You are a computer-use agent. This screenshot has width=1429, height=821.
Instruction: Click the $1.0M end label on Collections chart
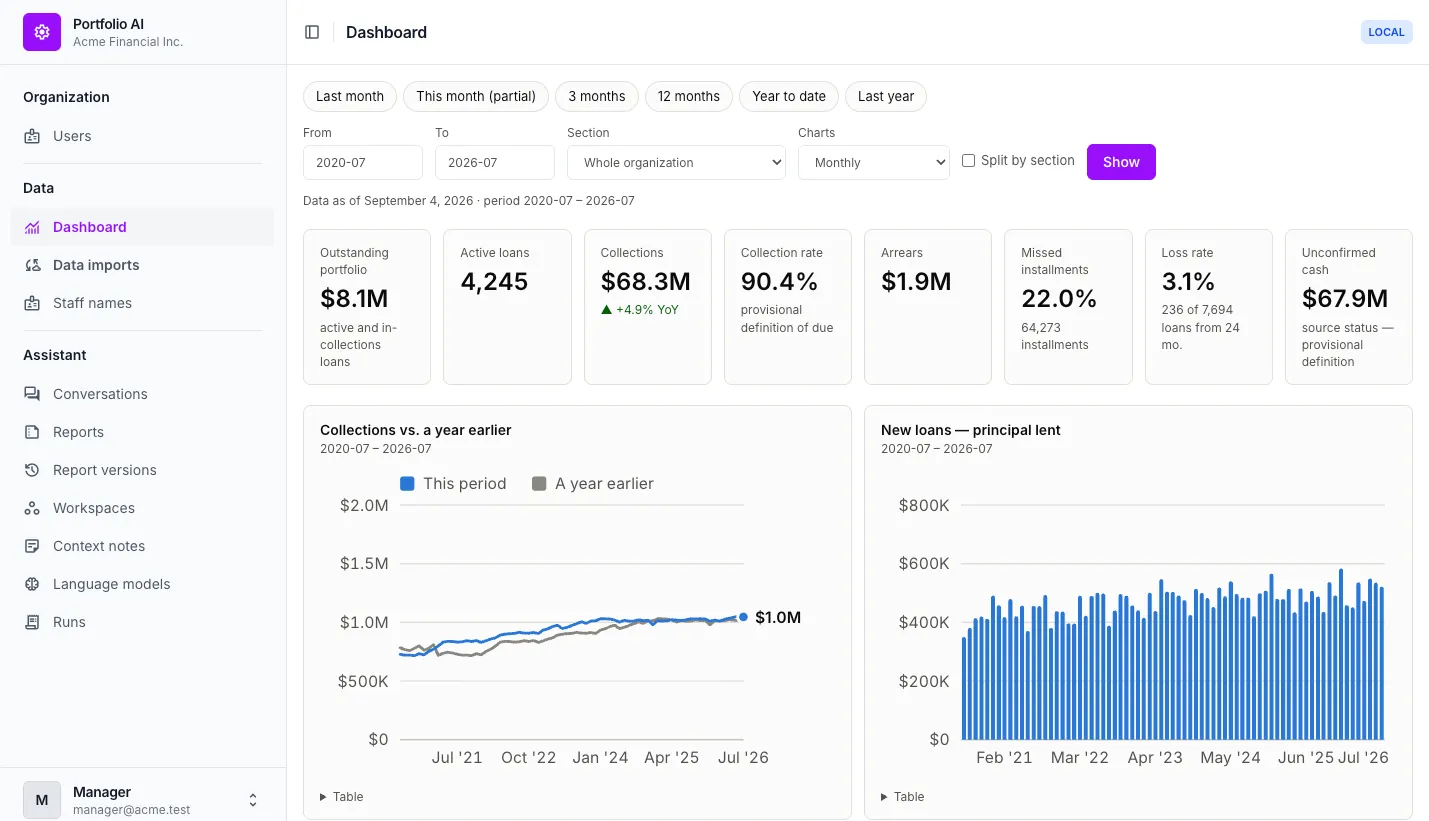(778, 617)
